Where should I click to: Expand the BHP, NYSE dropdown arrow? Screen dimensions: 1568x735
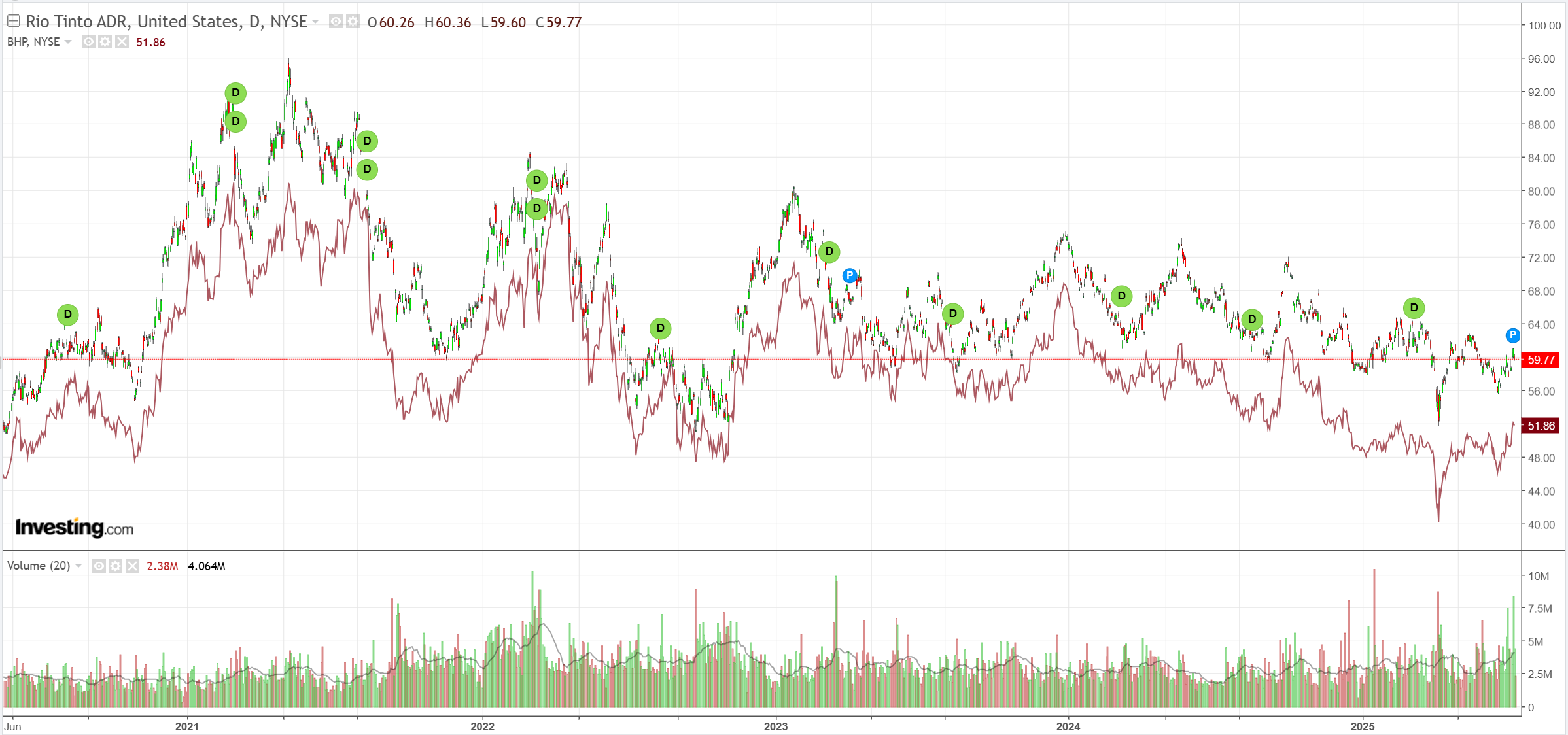coord(68,42)
